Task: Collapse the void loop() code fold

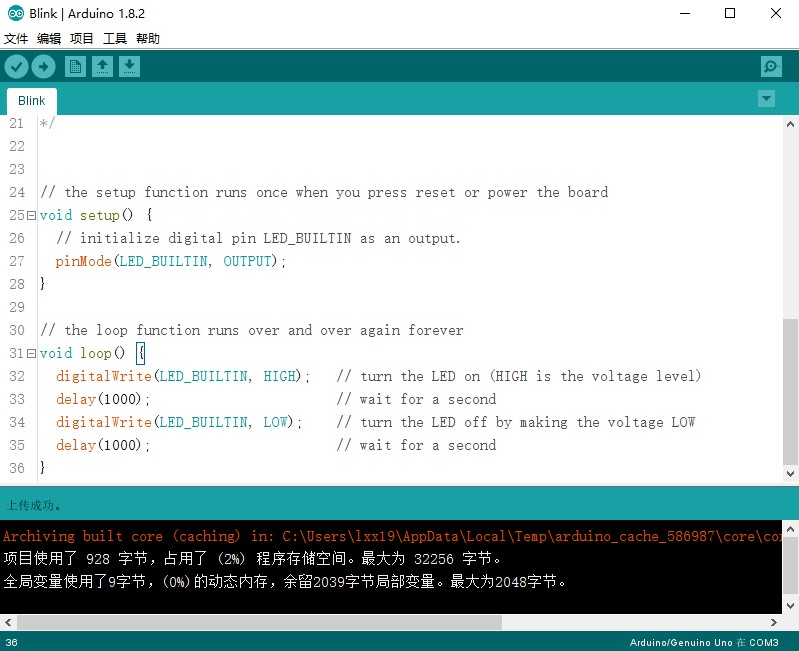Action: (x=32, y=354)
